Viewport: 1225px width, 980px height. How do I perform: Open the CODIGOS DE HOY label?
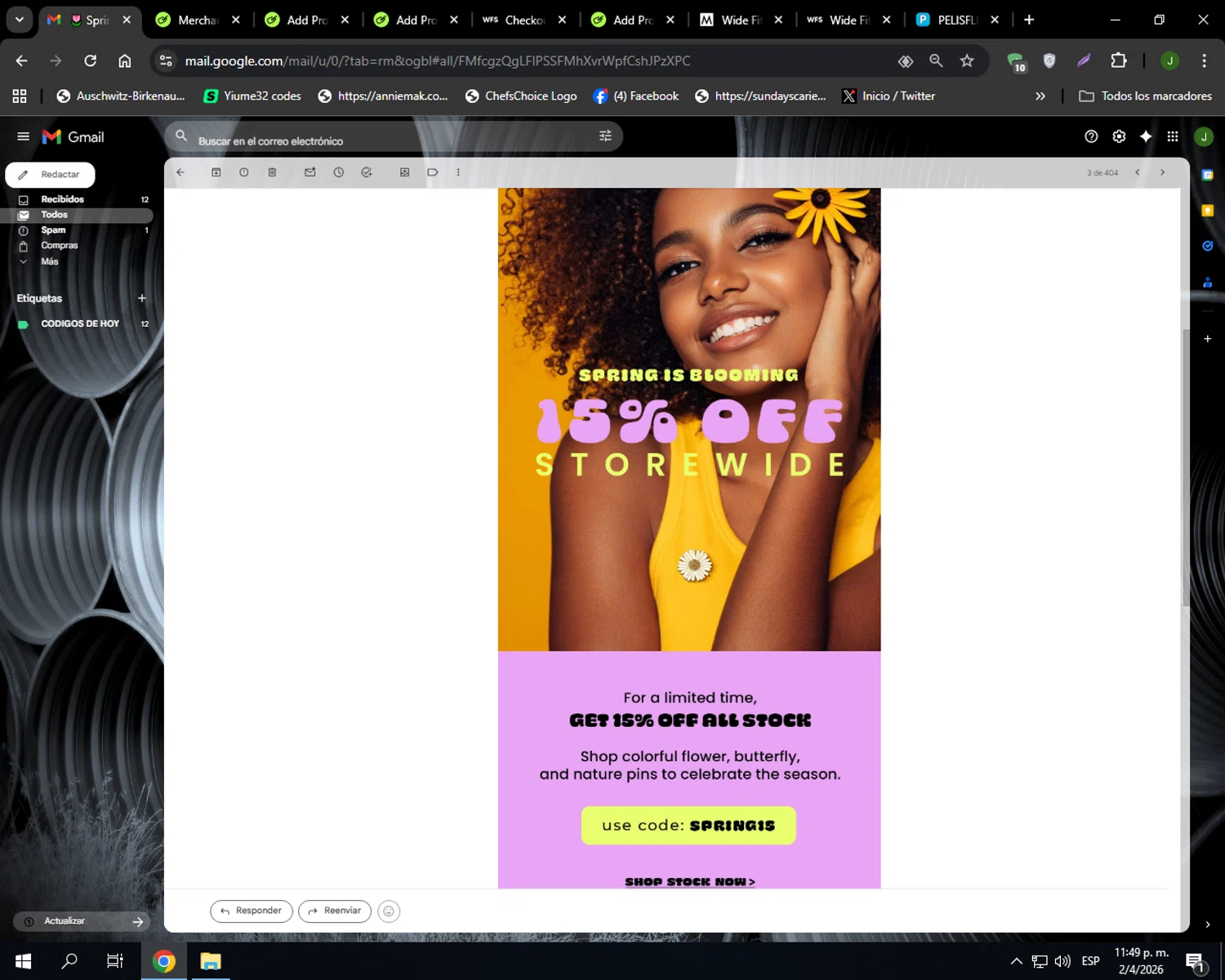[80, 323]
